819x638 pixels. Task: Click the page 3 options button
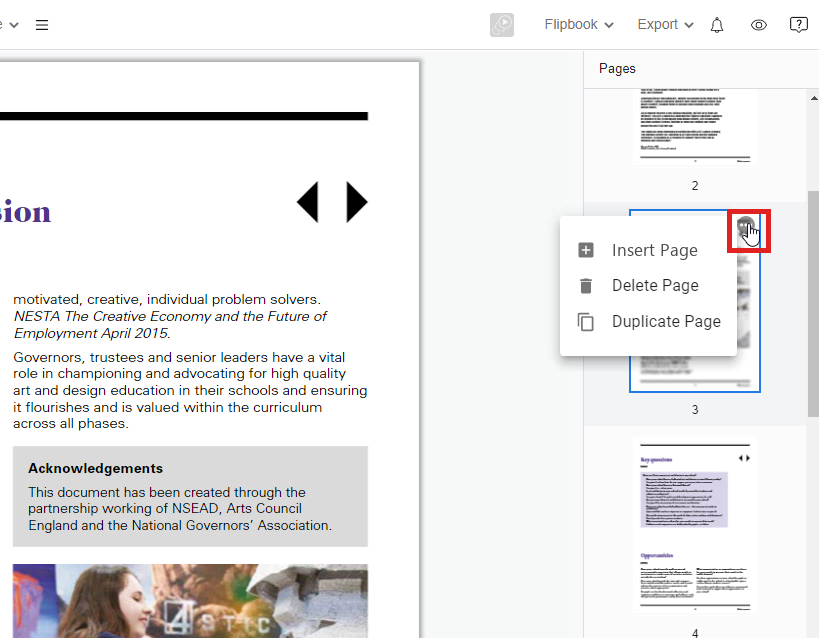click(746, 226)
